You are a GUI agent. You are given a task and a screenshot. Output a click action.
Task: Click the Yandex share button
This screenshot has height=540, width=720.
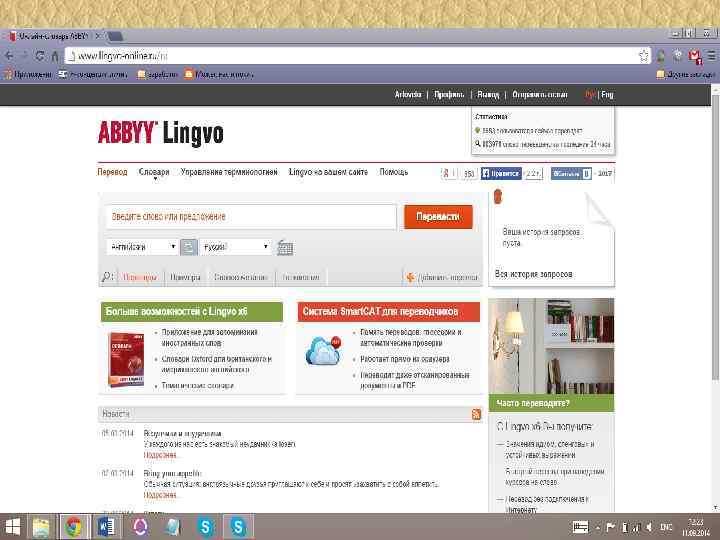[x=449, y=174]
